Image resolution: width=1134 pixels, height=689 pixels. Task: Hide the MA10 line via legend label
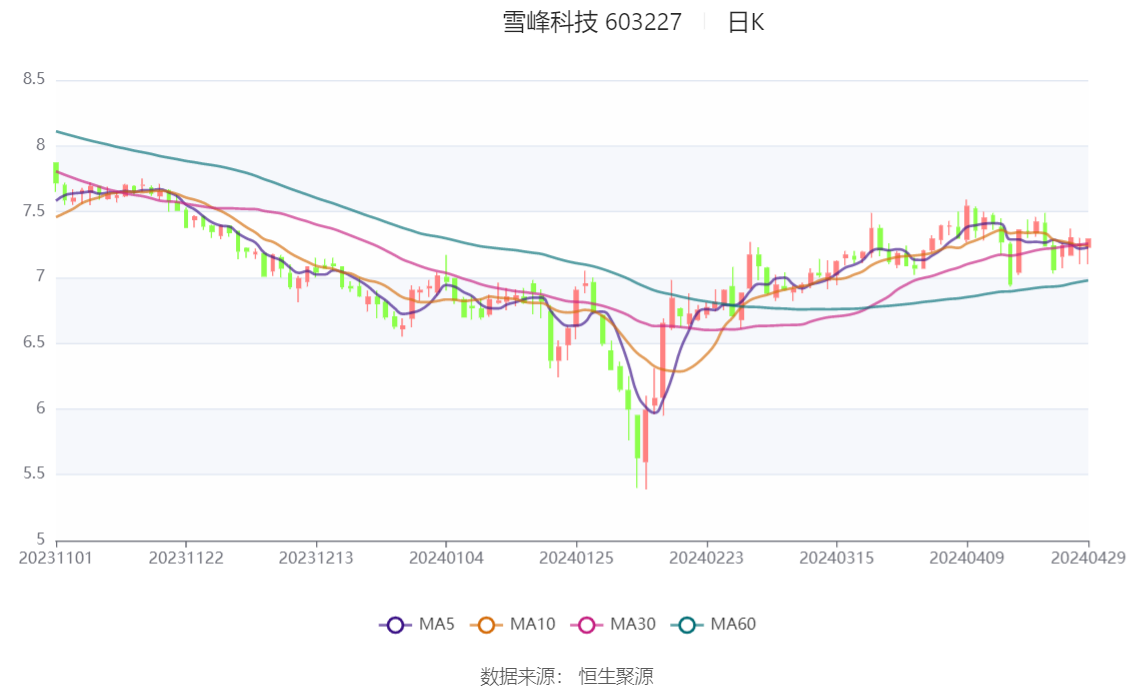[x=532, y=624]
